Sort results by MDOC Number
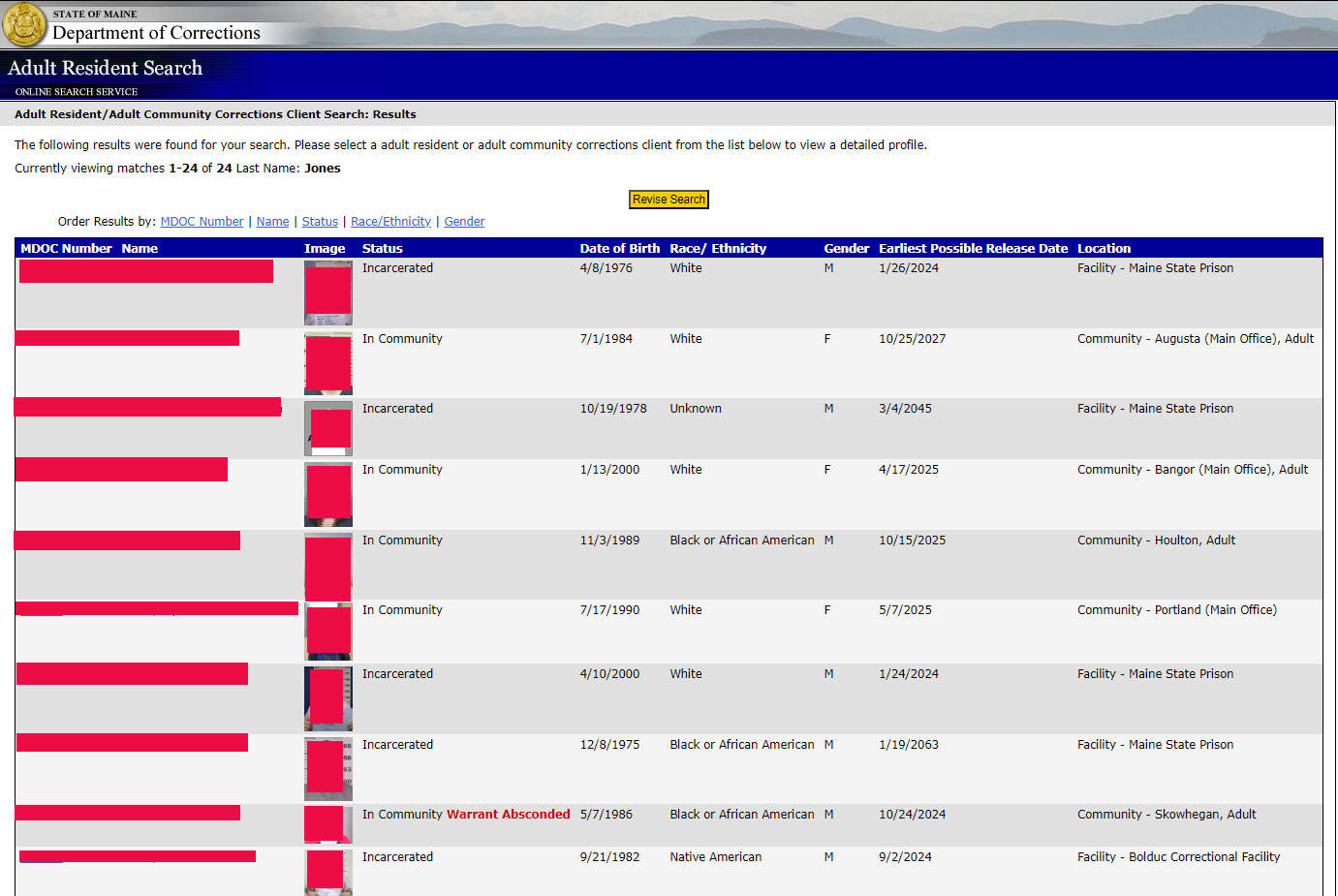The width and height of the screenshot is (1338, 896). click(202, 221)
